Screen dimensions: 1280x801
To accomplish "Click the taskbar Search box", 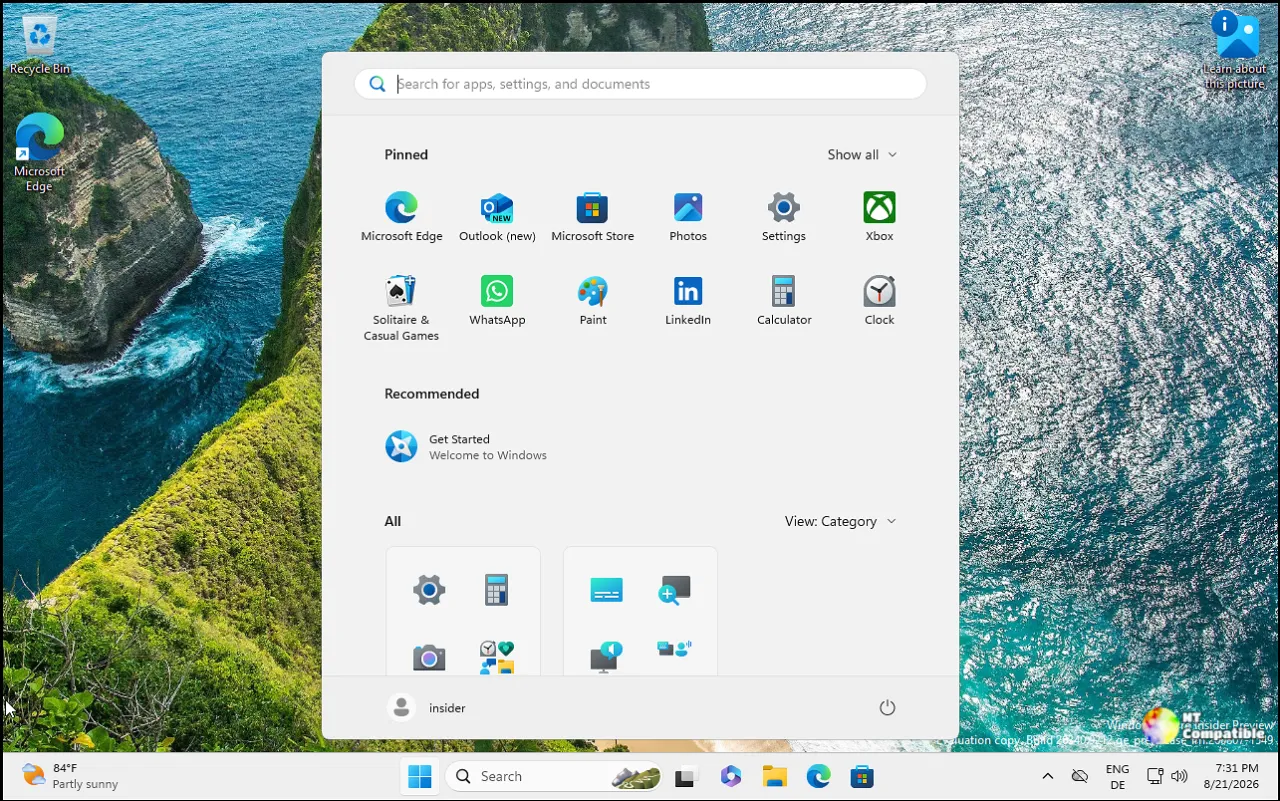I will [x=554, y=776].
